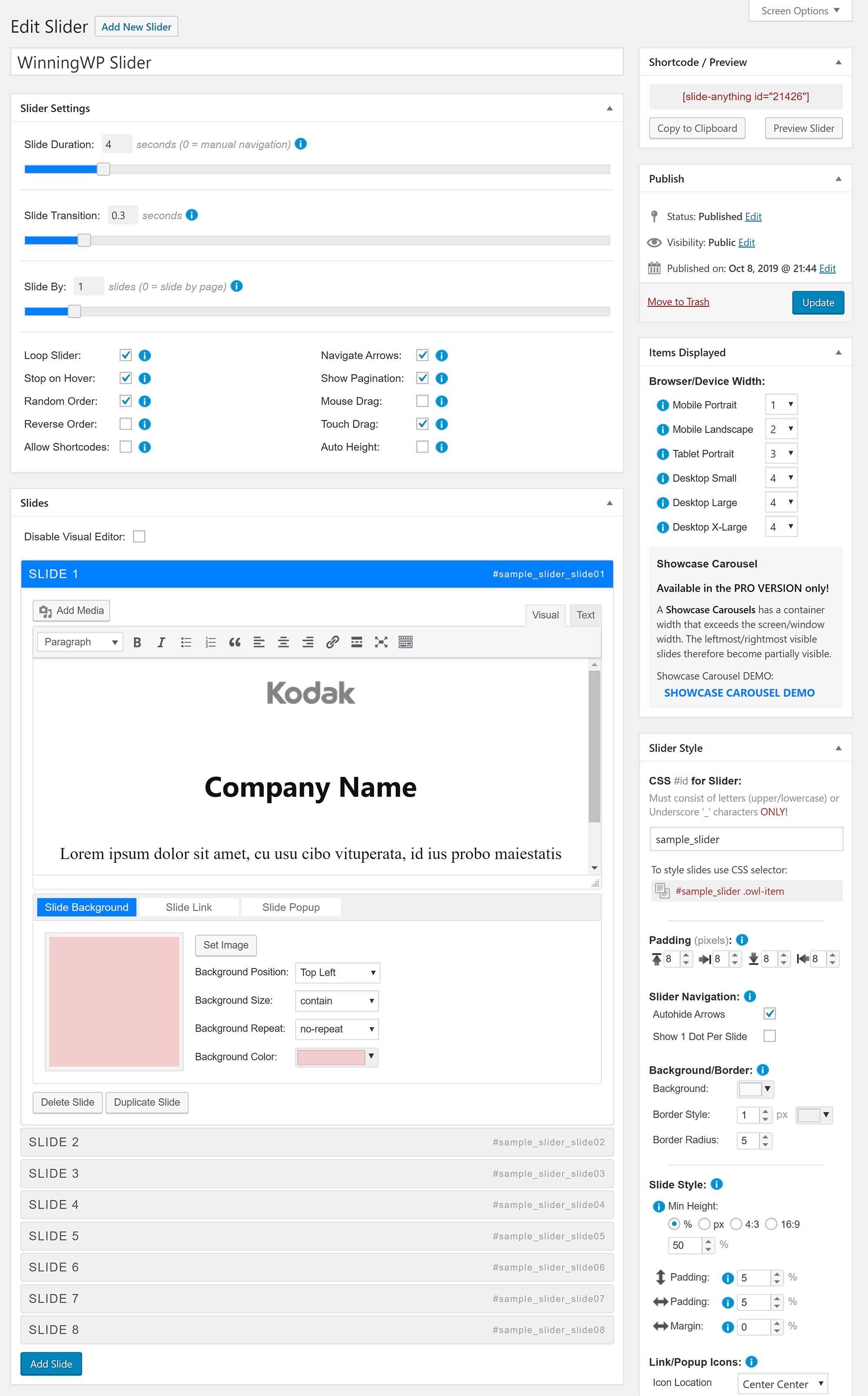This screenshot has width=868, height=1396.
Task: Show info for Mobile Portrait width
Action: [662, 405]
